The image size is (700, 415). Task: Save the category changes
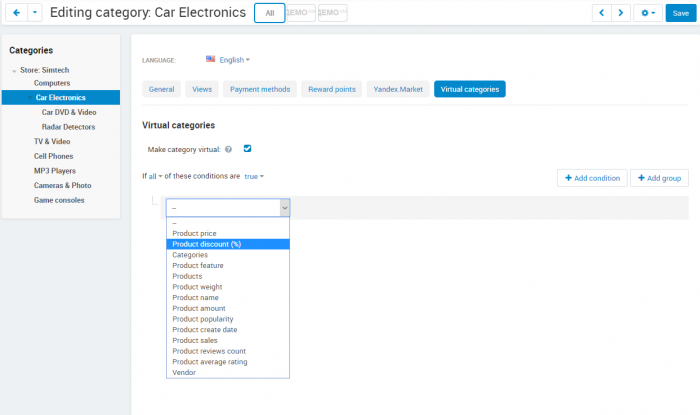[681, 13]
